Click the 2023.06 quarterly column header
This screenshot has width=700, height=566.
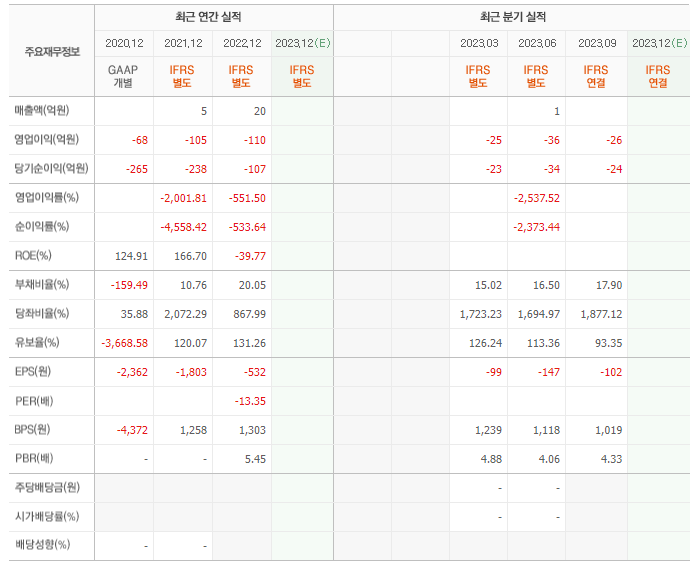[x=537, y=43]
